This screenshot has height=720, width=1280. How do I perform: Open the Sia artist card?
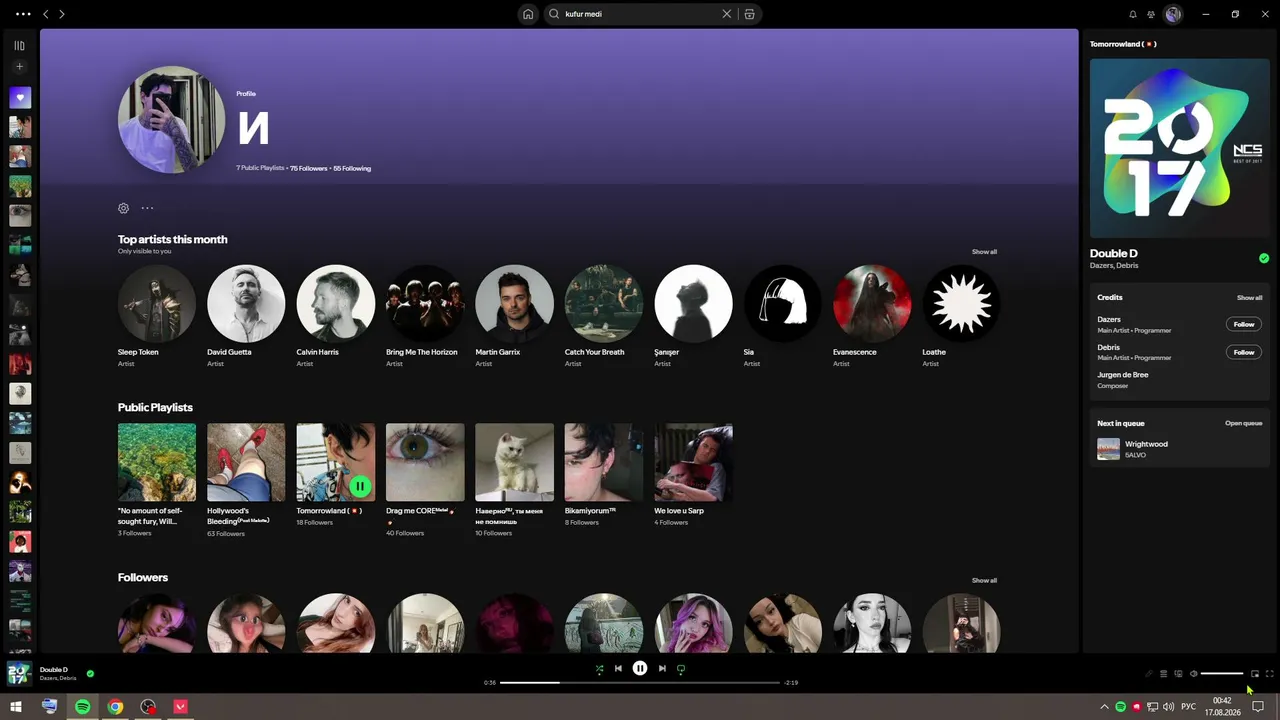[783, 316]
